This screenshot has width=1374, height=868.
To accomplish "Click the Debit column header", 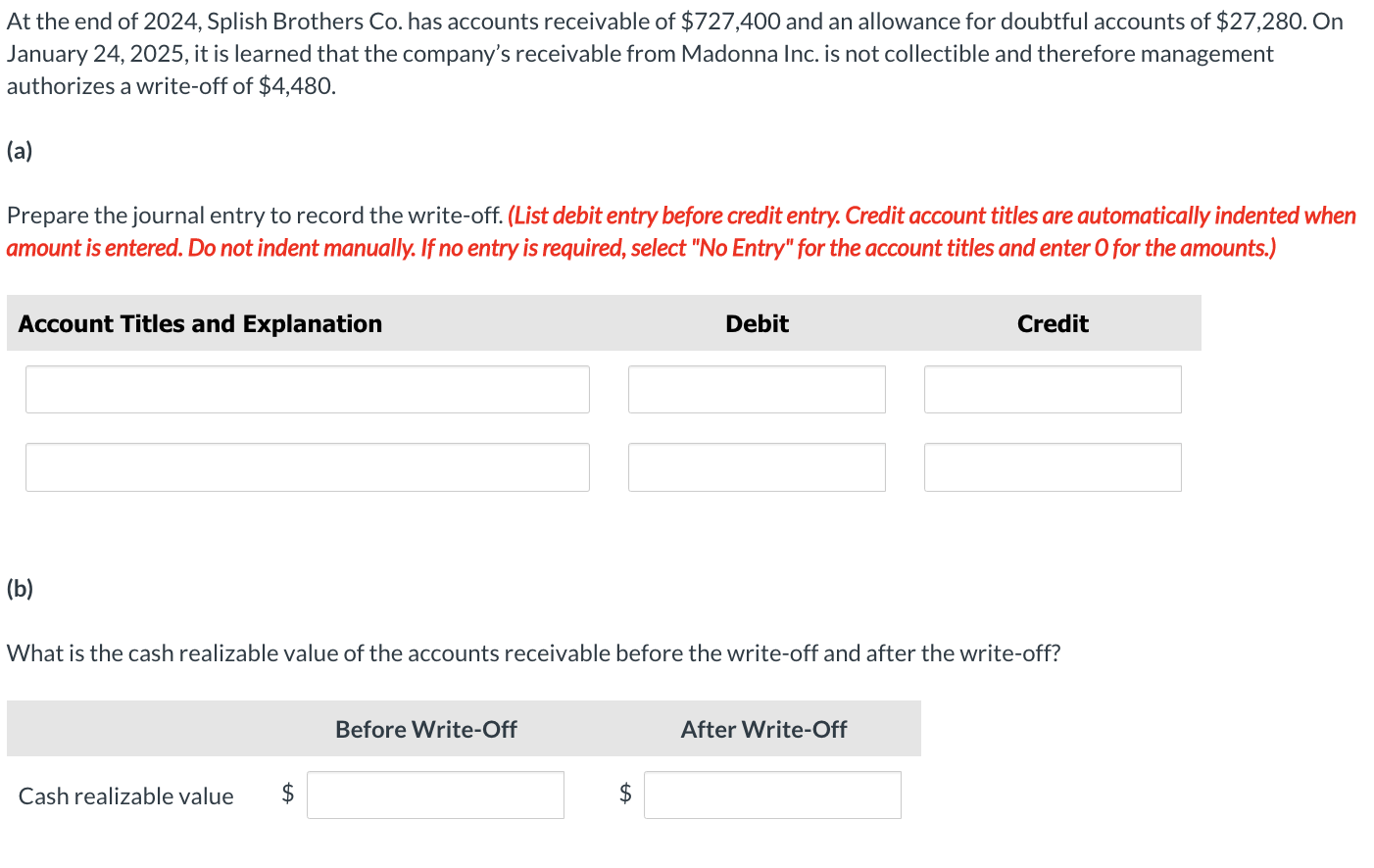I will [756, 323].
